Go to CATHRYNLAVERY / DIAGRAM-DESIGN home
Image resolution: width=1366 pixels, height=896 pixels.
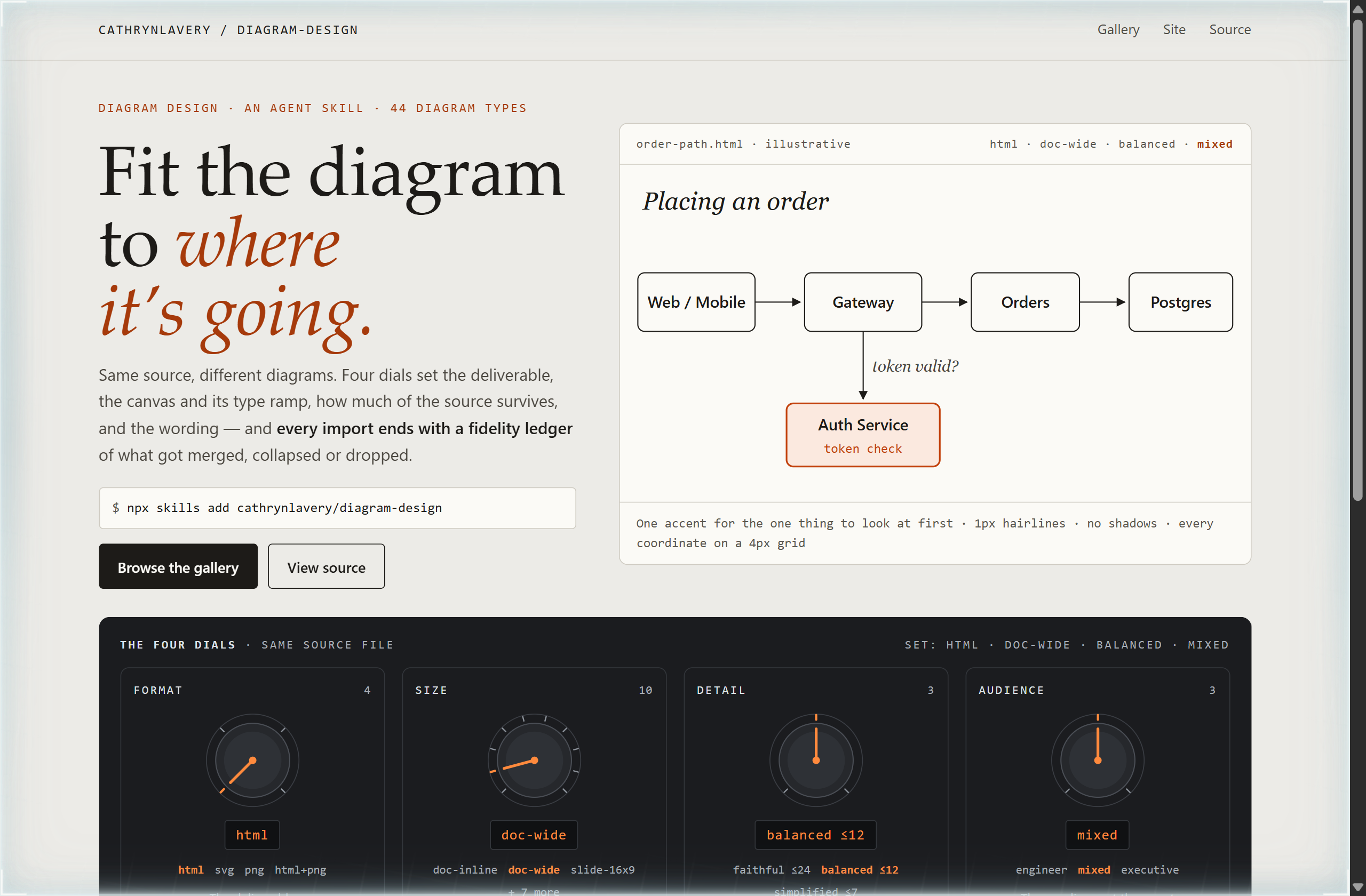228,30
